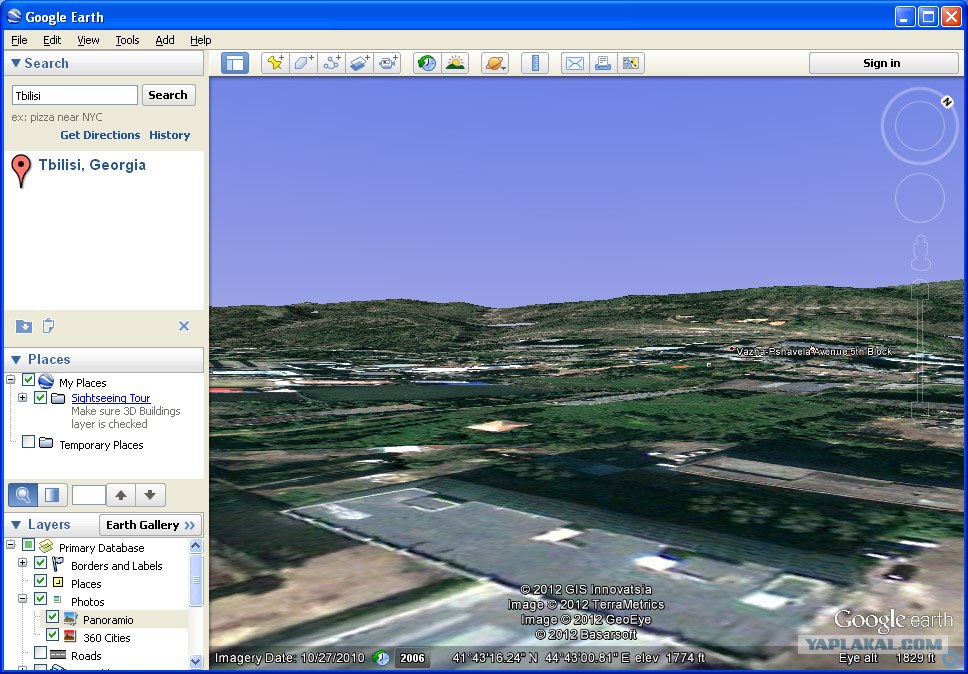Collapse the Places panel header
This screenshot has width=968, height=674.
point(17,360)
